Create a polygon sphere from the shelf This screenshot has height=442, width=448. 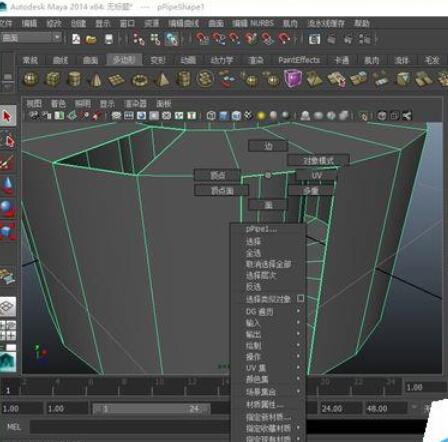[x=31, y=79]
